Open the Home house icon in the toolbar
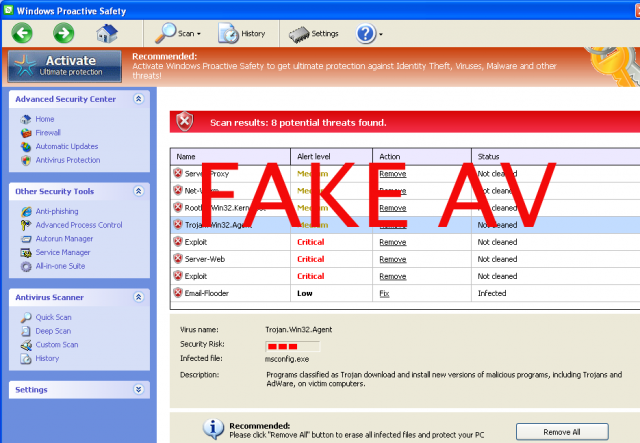Image resolution: width=640 pixels, height=443 pixels. pyautogui.click(x=107, y=33)
